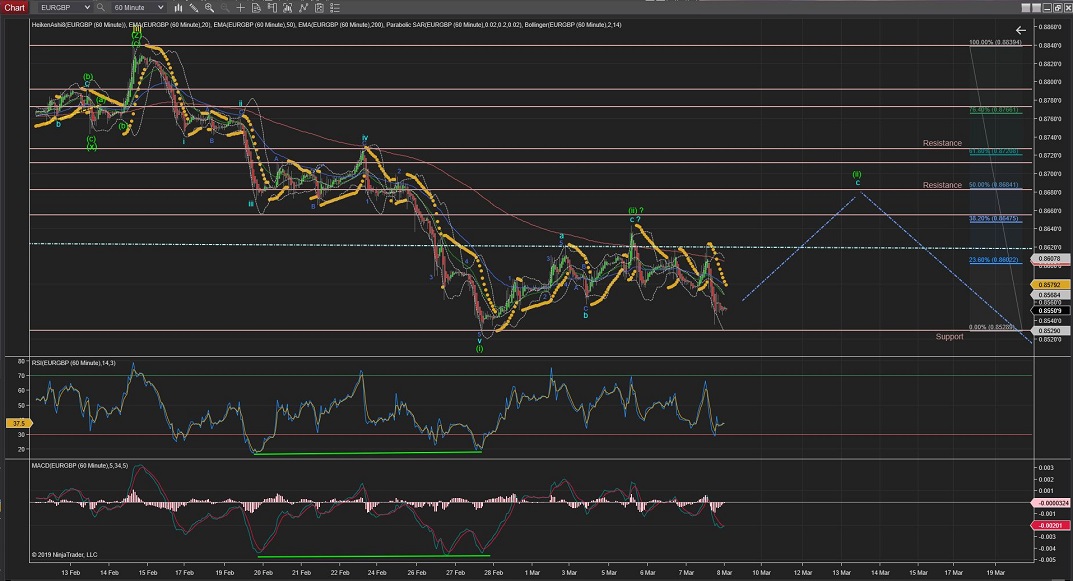Click the 0.86078 price marker on axis
The image size is (1073, 581).
point(1049,259)
